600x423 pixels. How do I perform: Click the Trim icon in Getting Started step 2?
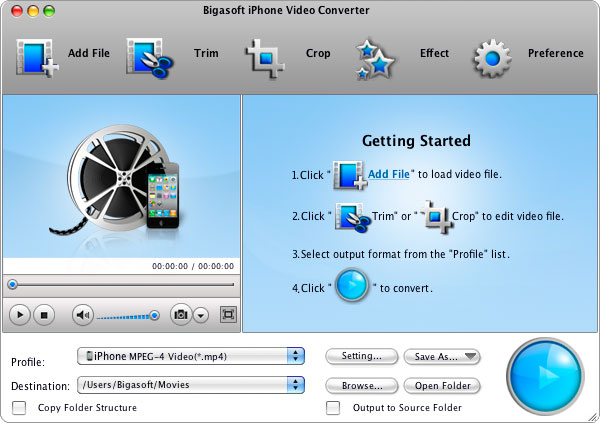click(352, 217)
